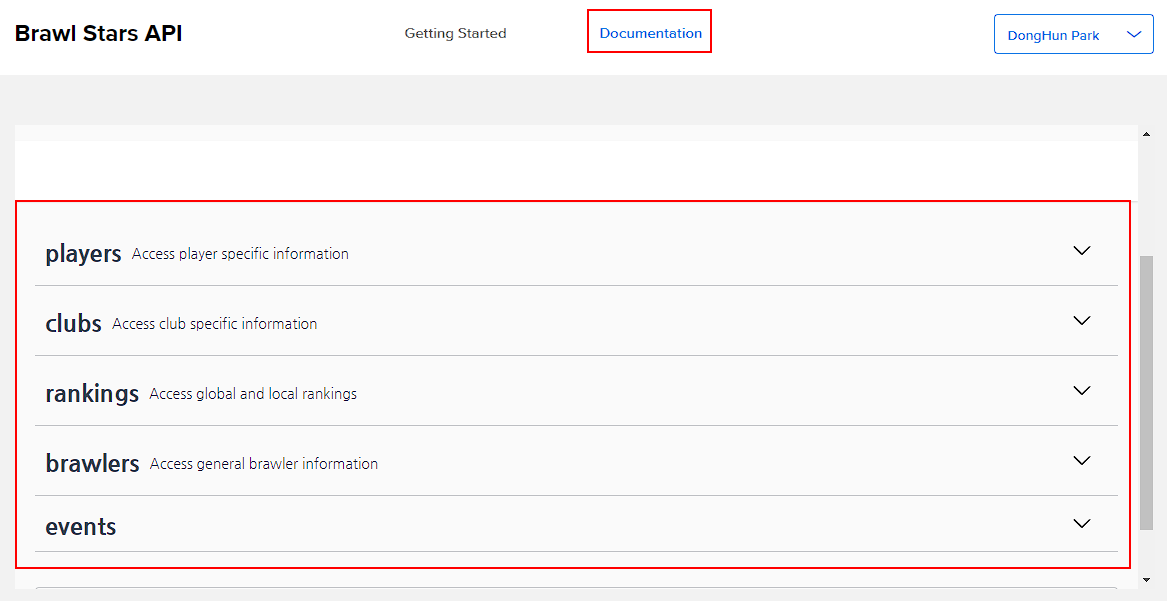The width and height of the screenshot is (1167, 601).
Task: Click 'Access global and local rankings' text
Action: [x=253, y=394]
